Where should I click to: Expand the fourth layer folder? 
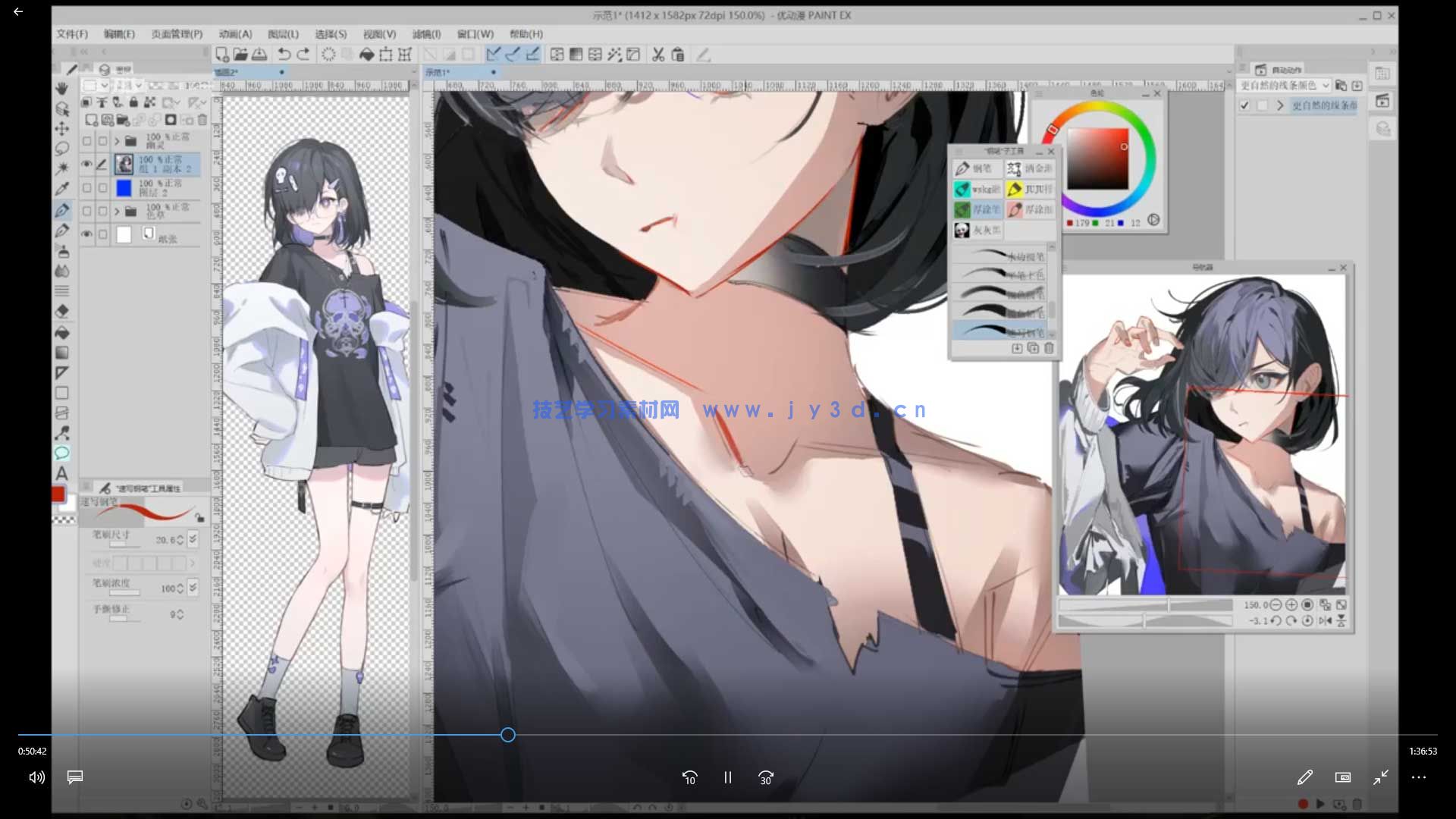click(x=117, y=211)
